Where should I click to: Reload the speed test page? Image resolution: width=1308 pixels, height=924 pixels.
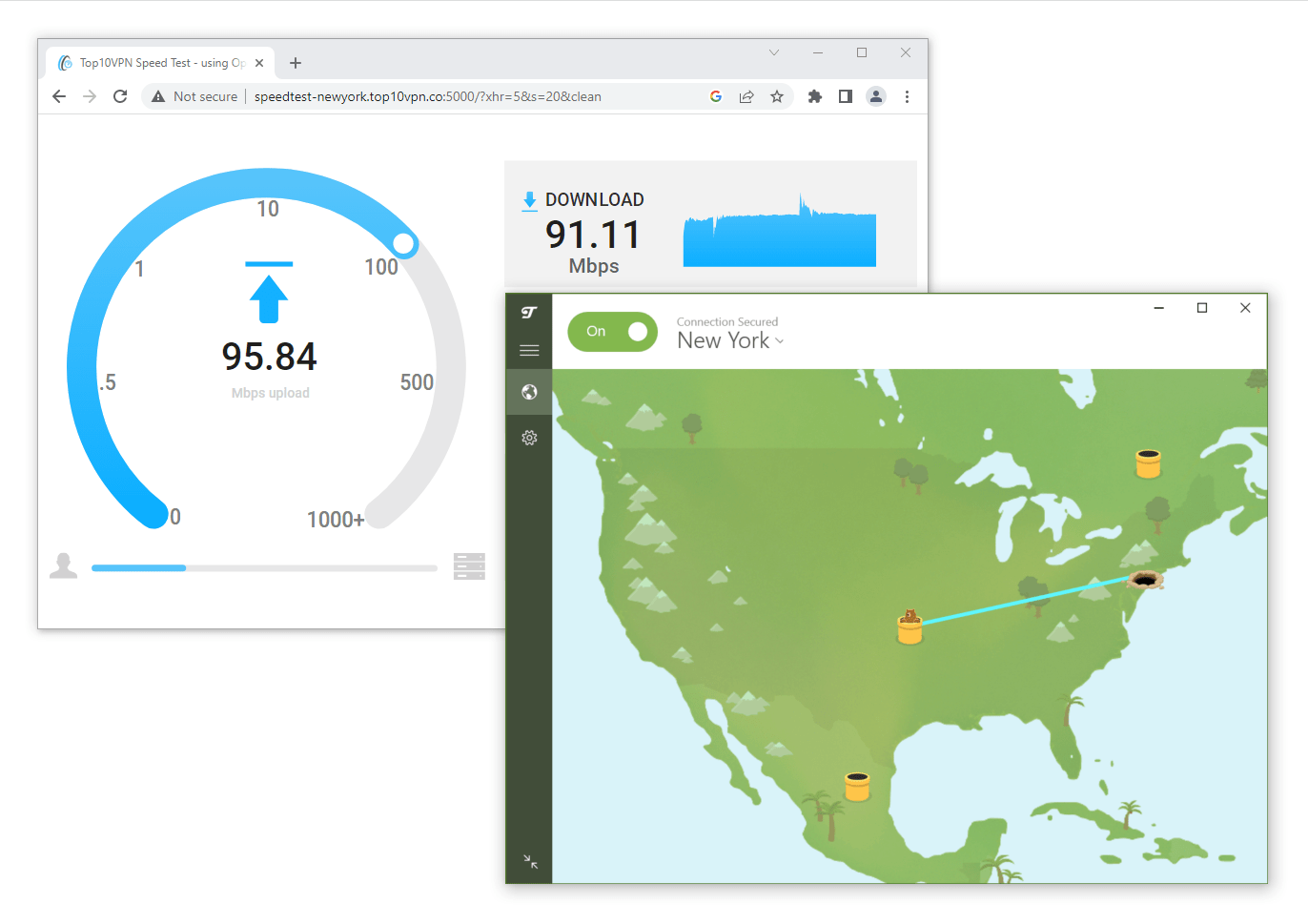click(x=119, y=96)
